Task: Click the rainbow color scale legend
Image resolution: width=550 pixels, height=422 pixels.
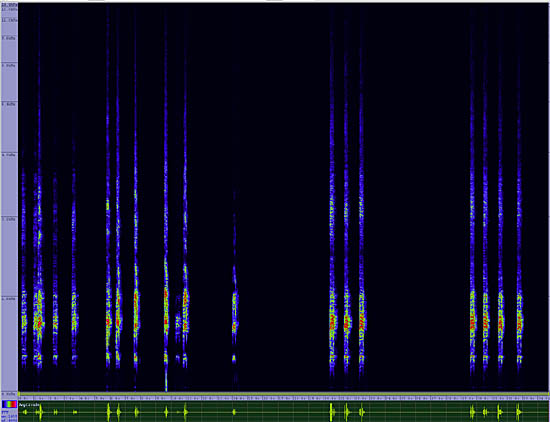Action: coord(9,404)
